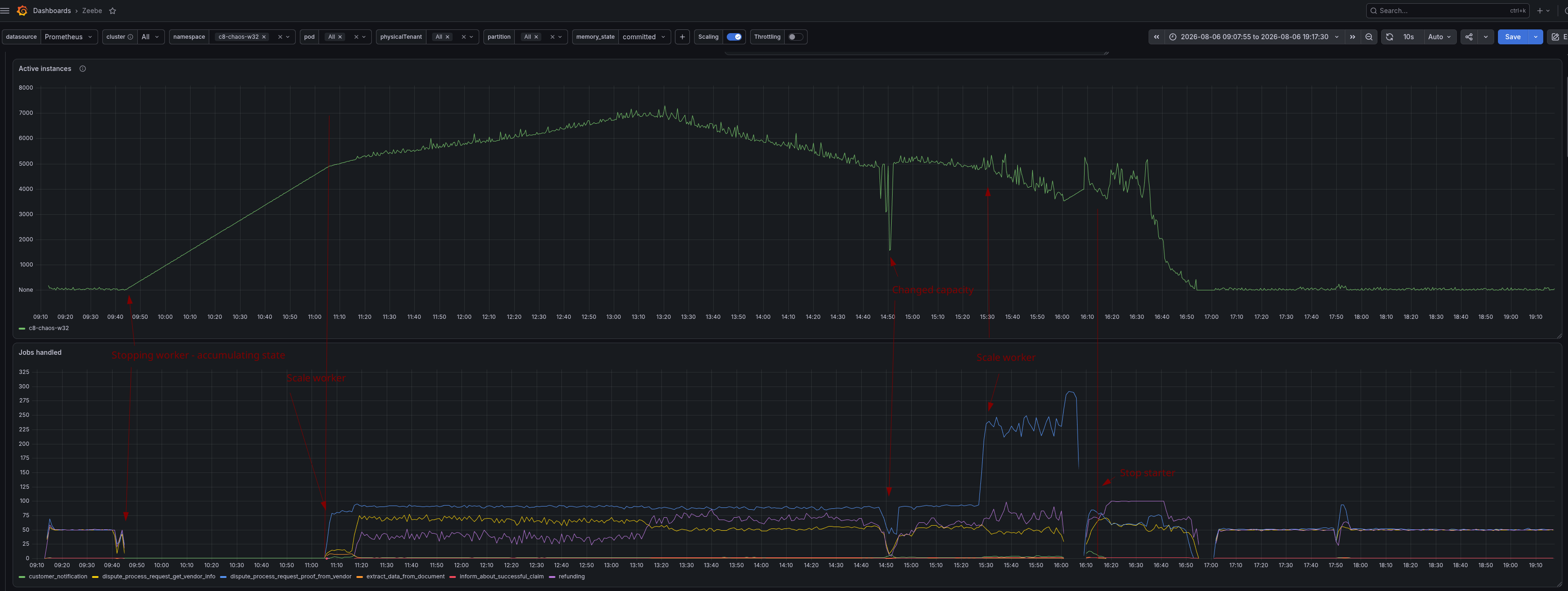Refresh the dashboard now

tap(1390, 37)
